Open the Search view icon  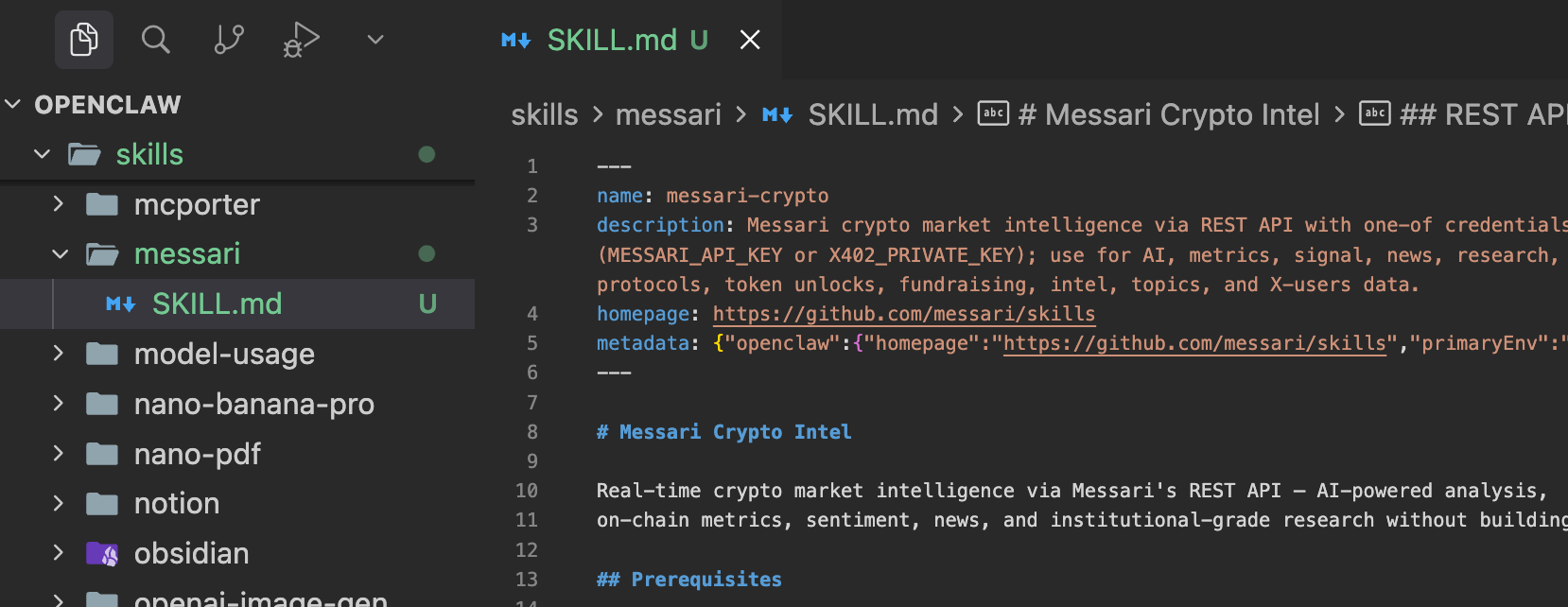tap(155, 40)
